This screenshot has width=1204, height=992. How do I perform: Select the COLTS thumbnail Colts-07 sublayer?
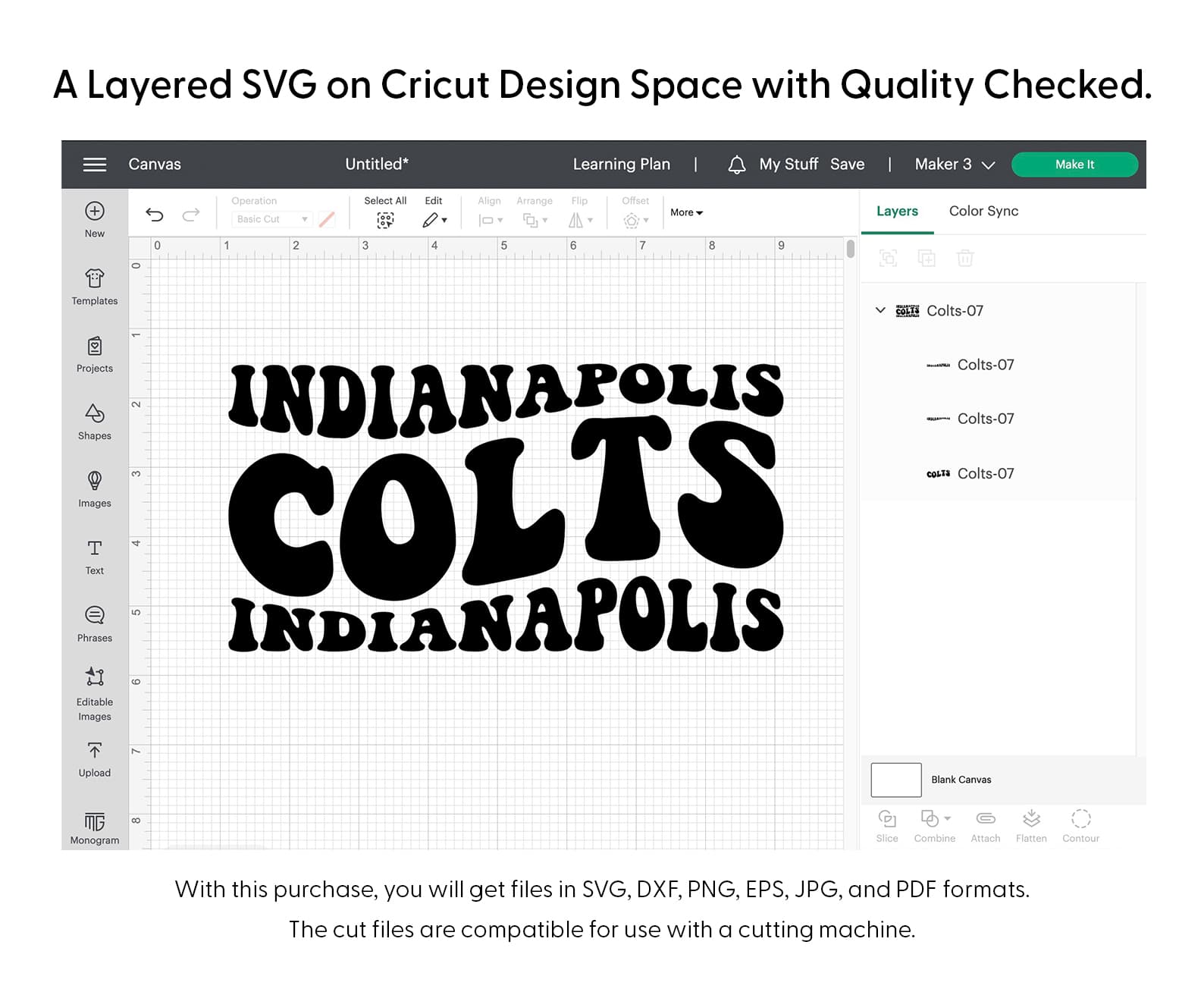point(999,473)
